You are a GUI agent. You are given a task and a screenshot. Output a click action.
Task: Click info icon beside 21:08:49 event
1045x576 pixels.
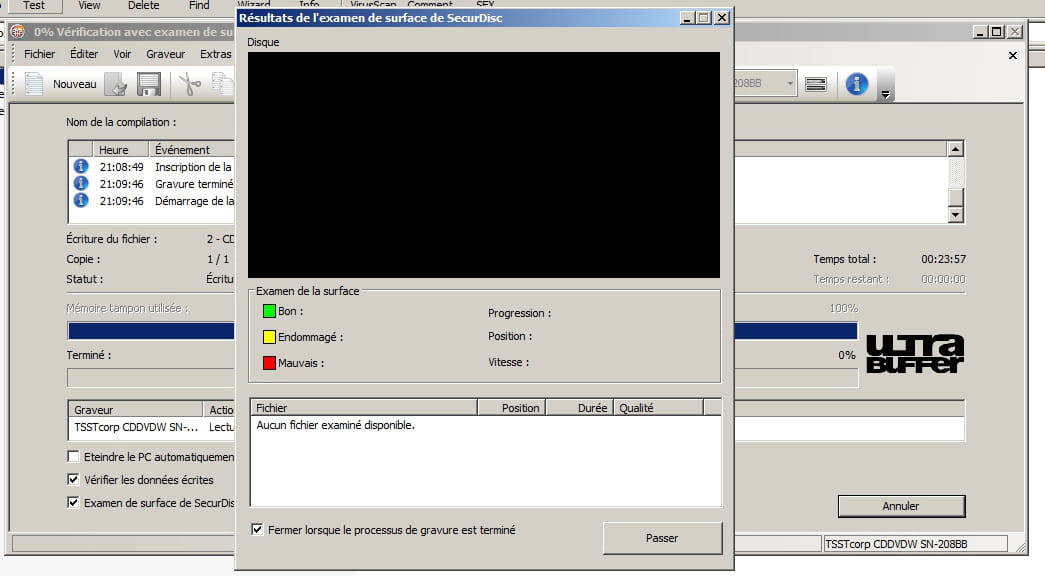pos(81,166)
